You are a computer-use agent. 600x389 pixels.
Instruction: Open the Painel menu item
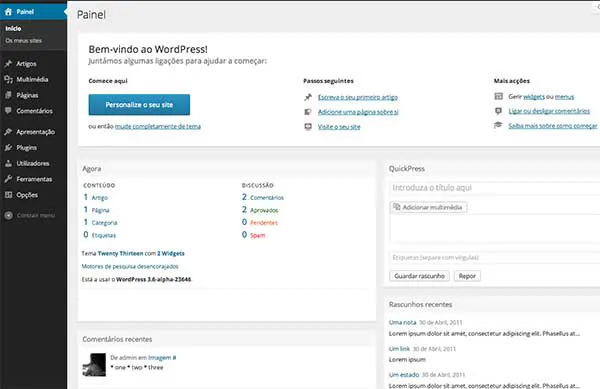[33, 12]
